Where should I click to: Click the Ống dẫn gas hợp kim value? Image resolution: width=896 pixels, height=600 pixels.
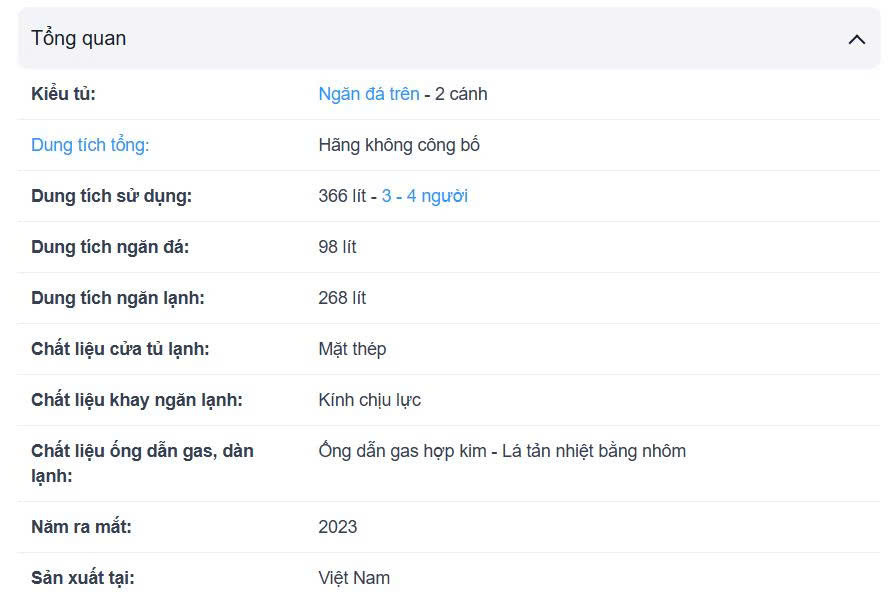[402, 451]
